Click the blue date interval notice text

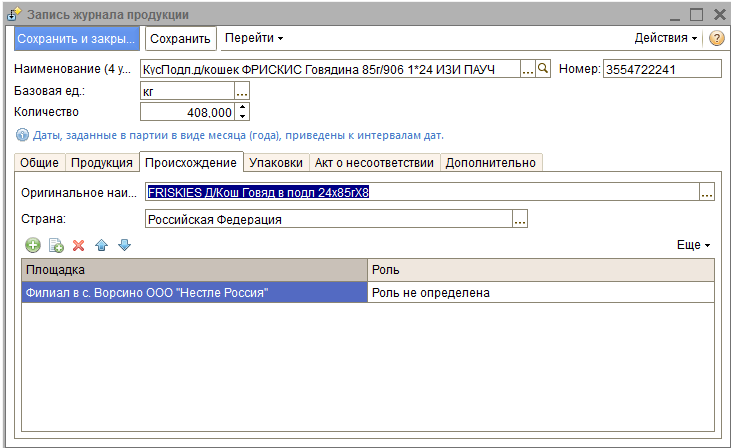[x=238, y=135]
